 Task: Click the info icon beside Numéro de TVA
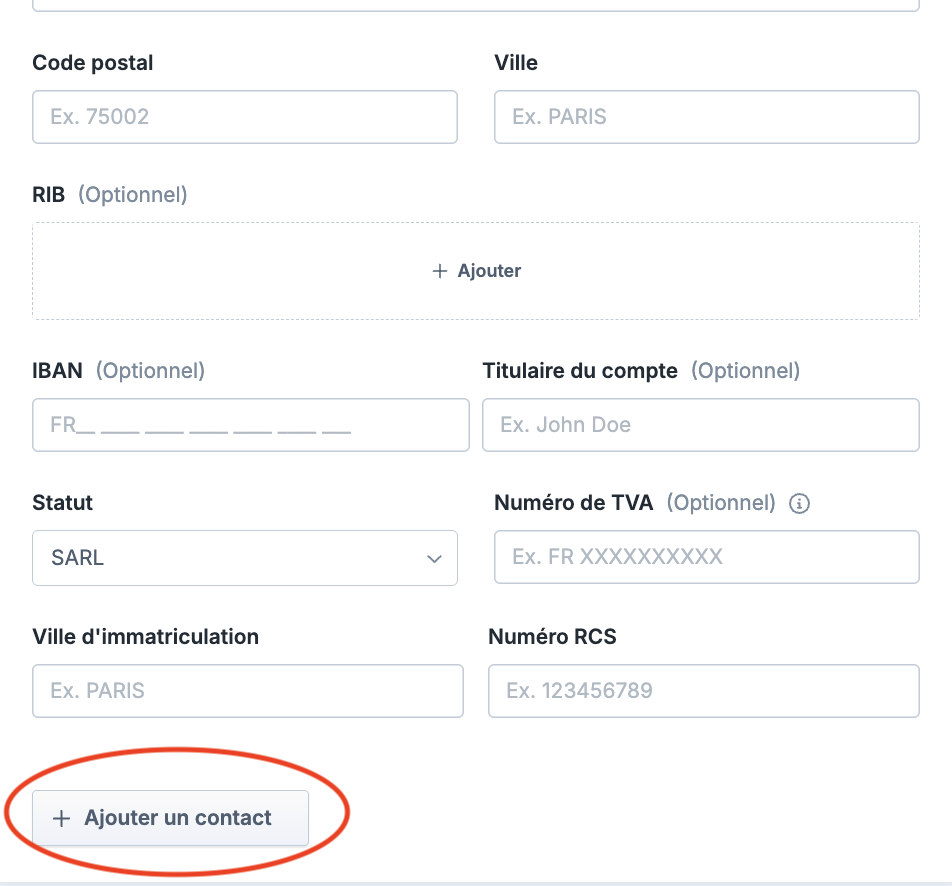click(799, 504)
